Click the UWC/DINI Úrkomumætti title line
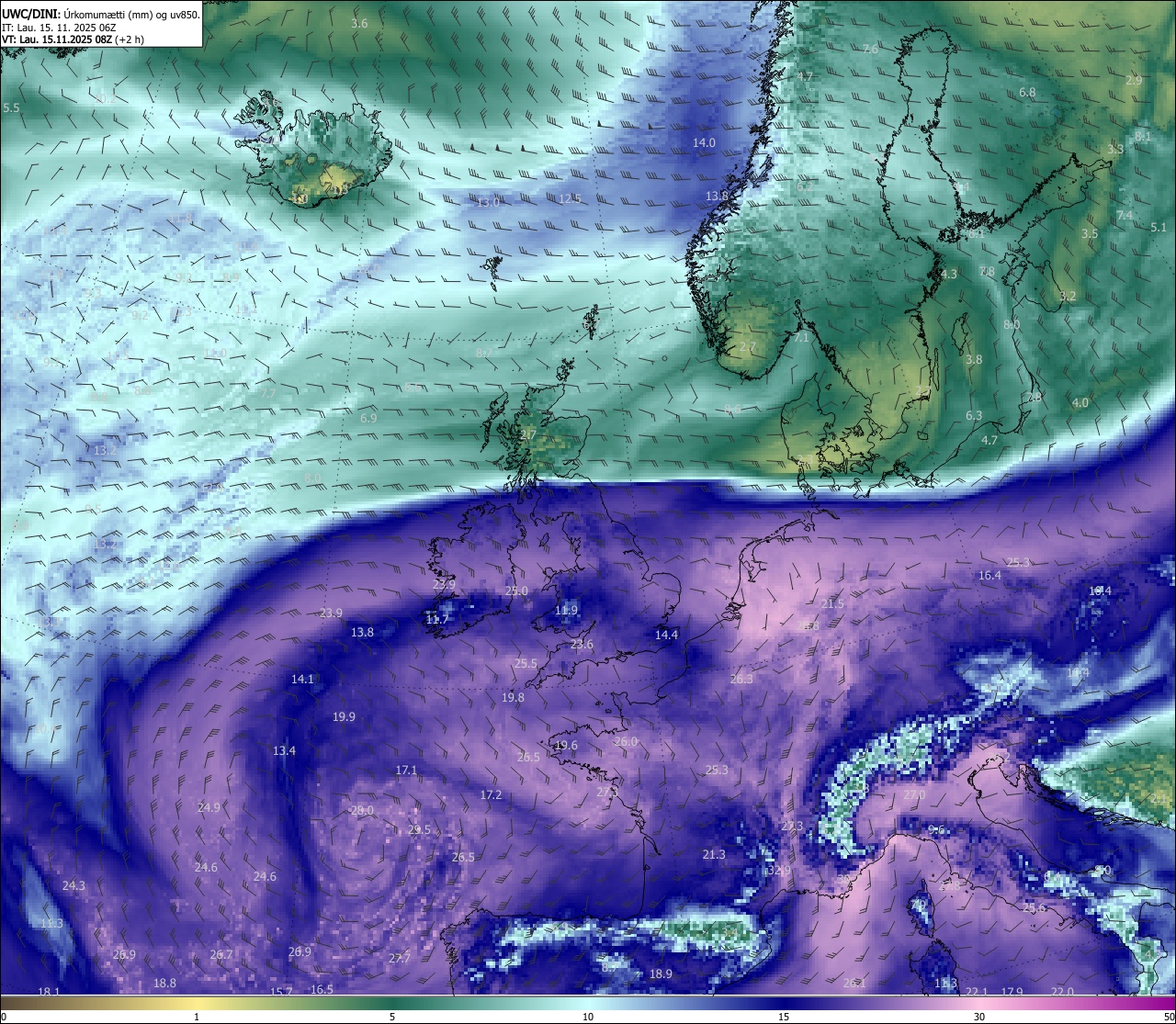Viewport: 1176px width, 1024px height. [x=101, y=14]
